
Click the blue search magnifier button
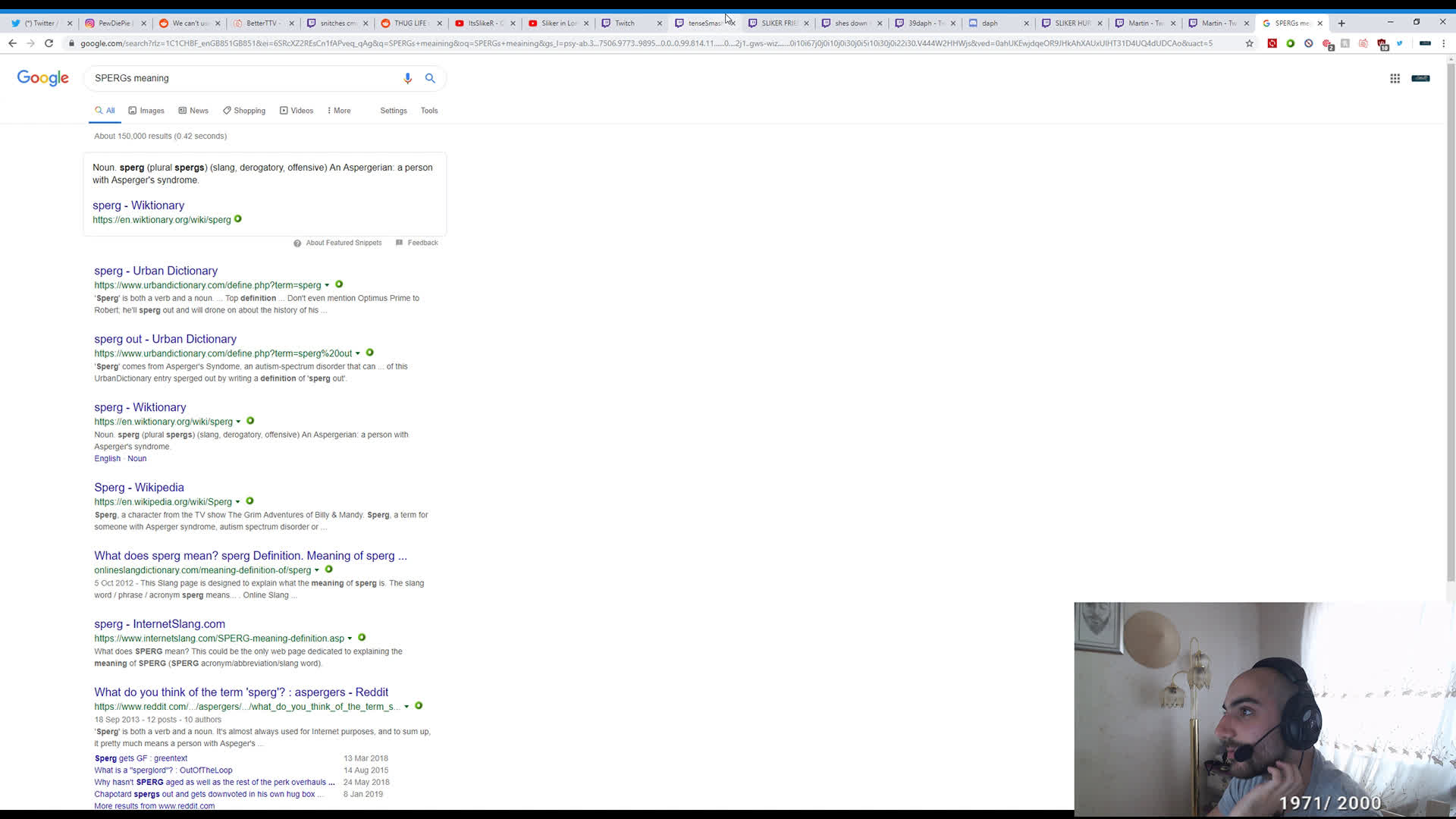pyautogui.click(x=430, y=78)
